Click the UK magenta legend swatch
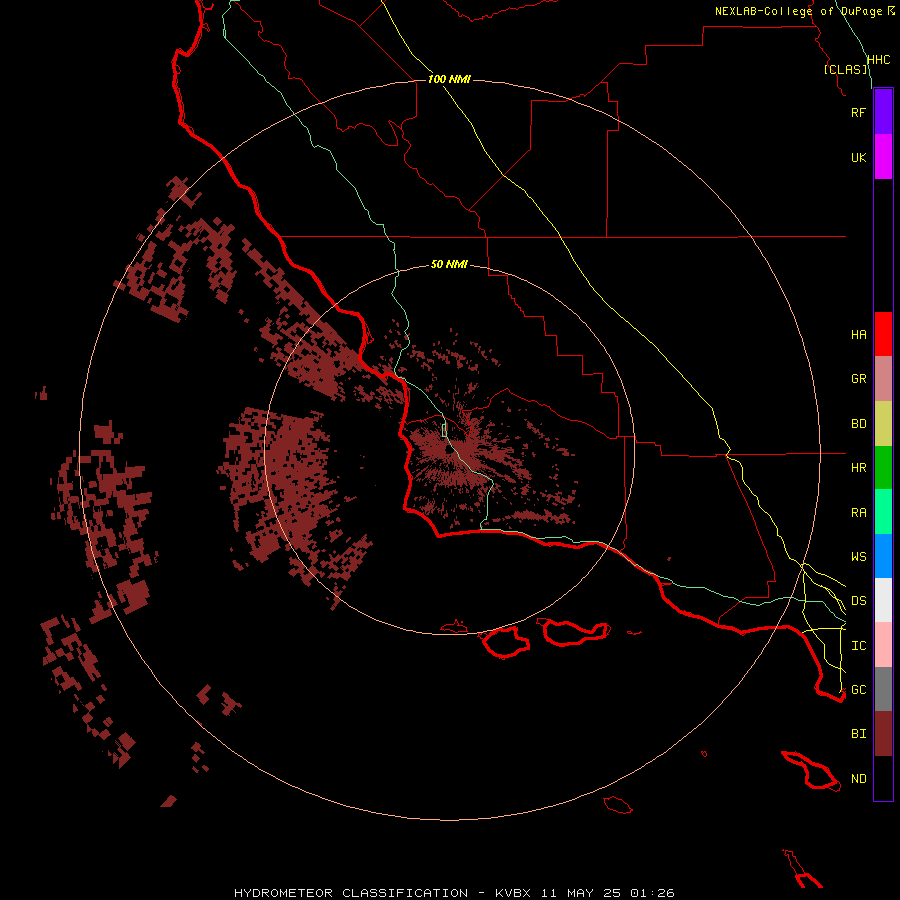This screenshot has height=900, width=900. pyautogui.click(x=883, y=157)
